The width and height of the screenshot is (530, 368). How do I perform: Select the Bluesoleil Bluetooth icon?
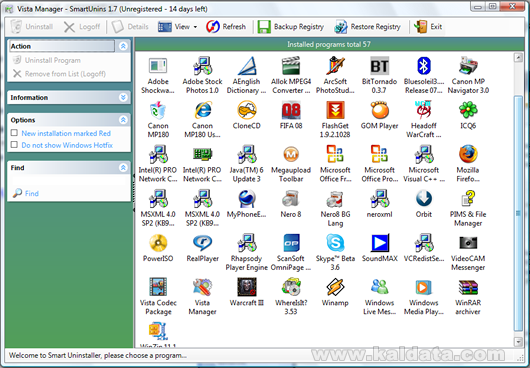coord(424,66)
